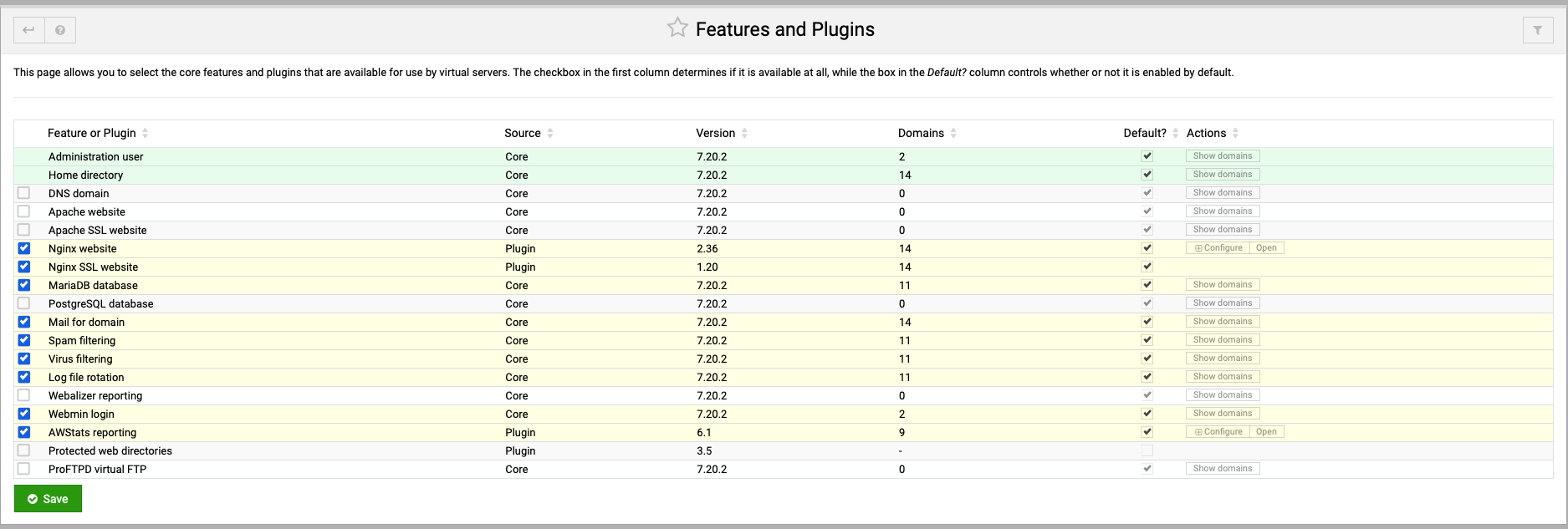
Task: Uncheck Webmin login feature
Action: tap(23, 414)
